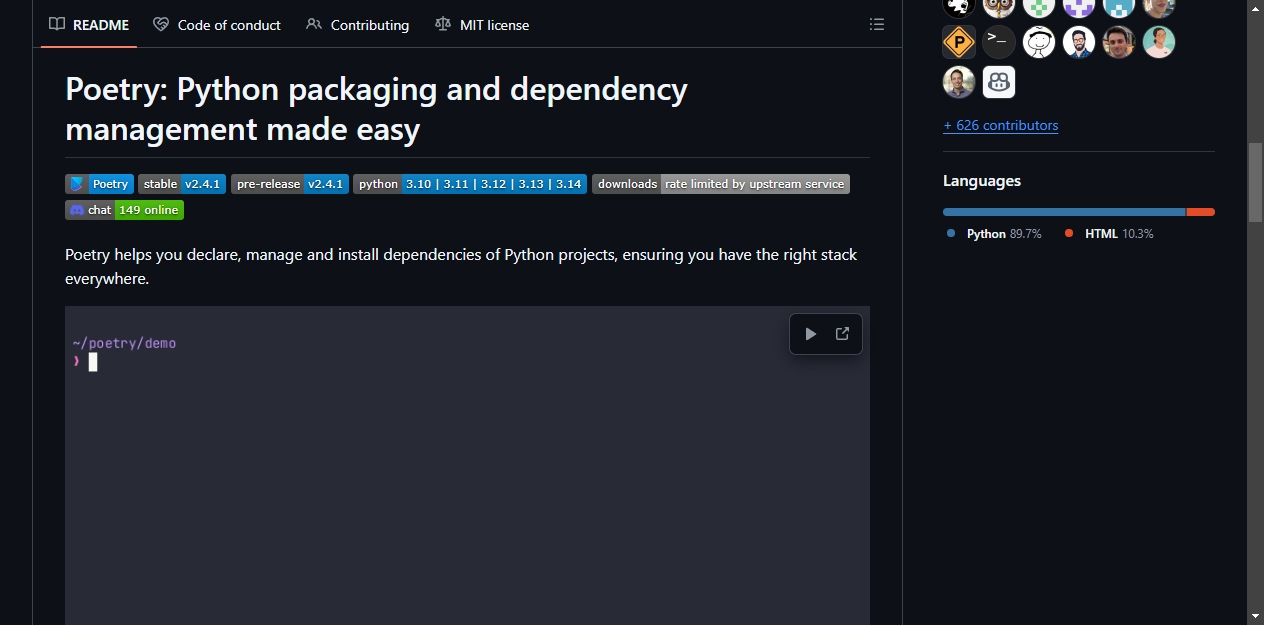Open the Contributing tab
The height and width of the screenshot is (625, 1264).
pos(358,25)
